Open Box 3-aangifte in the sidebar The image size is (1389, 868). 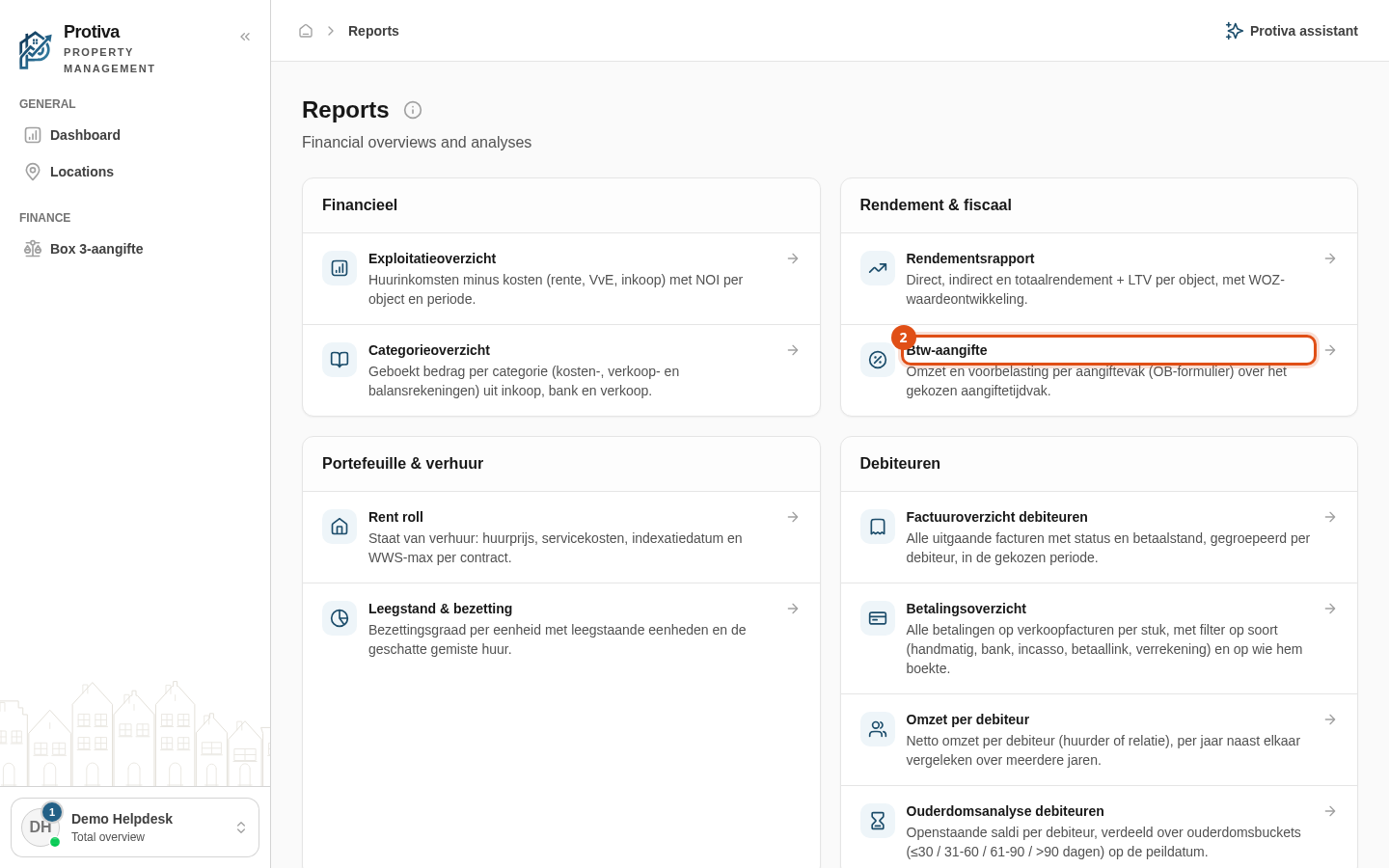coord(135,249)
